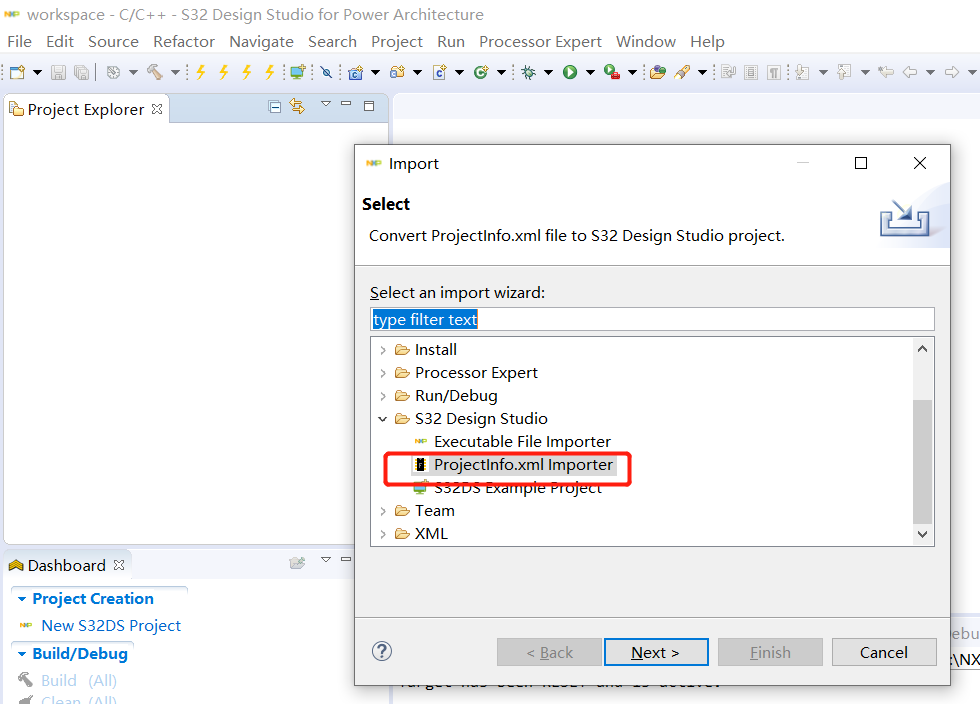Click the External Tools run icon

click(611, 73)
